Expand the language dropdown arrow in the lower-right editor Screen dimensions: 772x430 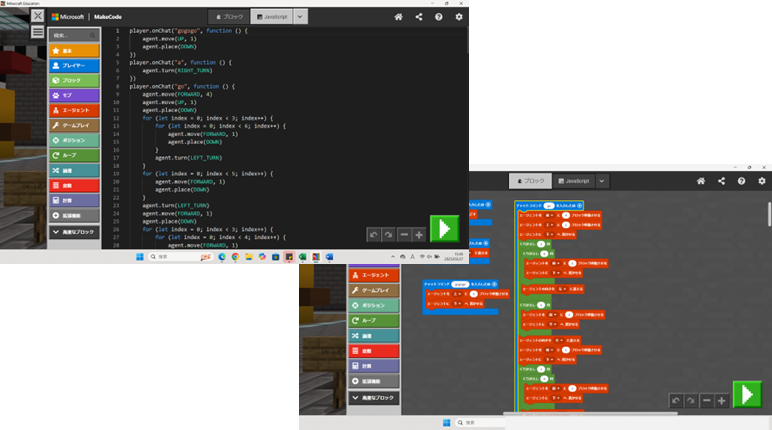602,181
